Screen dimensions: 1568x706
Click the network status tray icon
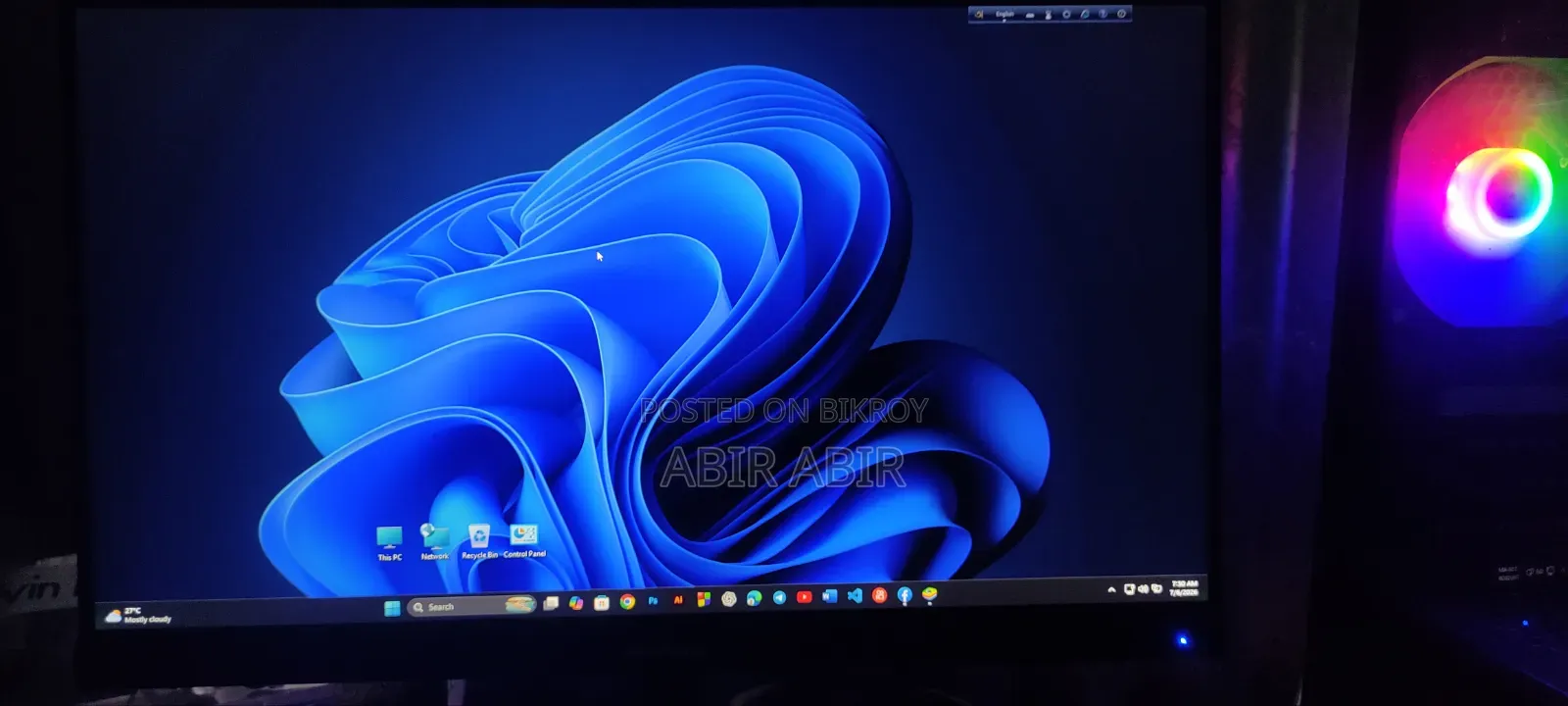click(1129, 588)
